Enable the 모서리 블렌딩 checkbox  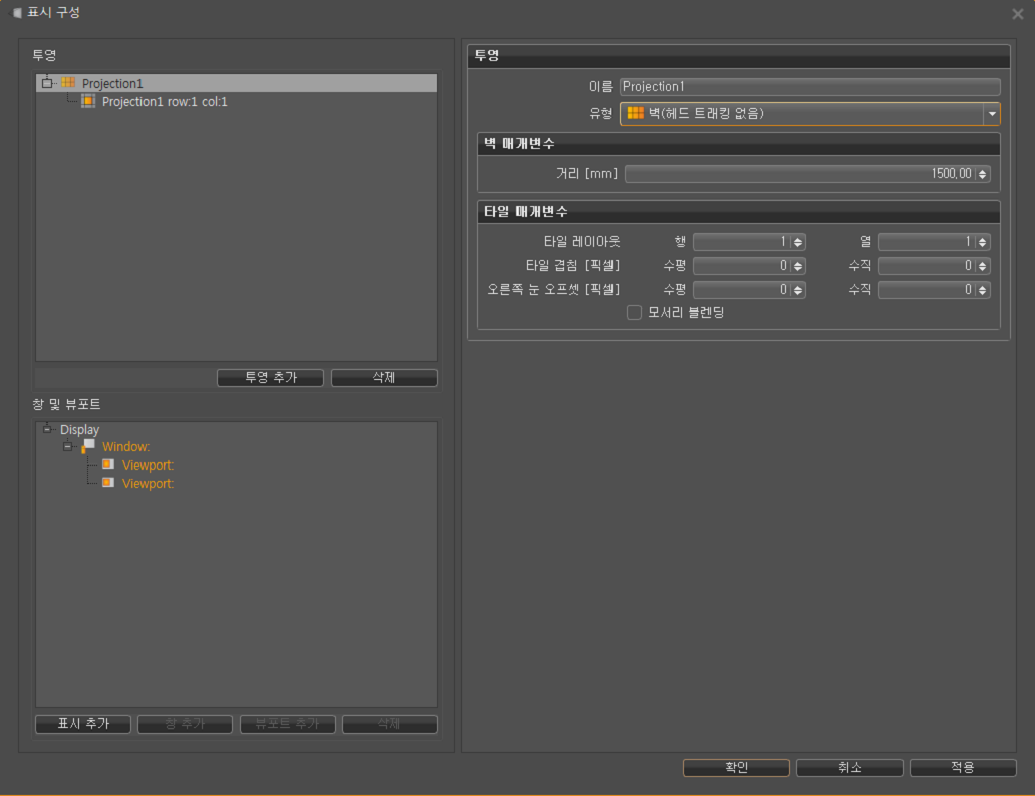(634, 312)
